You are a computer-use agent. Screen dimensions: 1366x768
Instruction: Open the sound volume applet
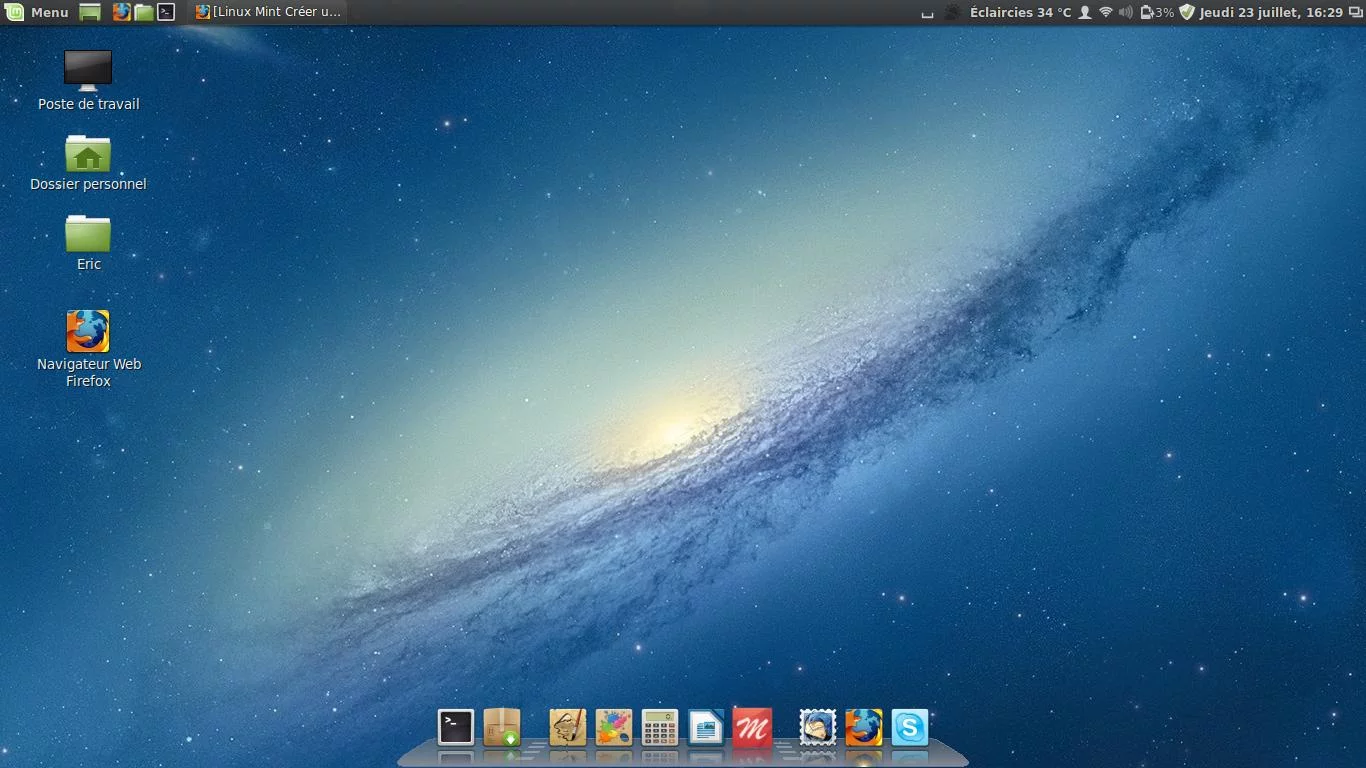coord(1126,12)
